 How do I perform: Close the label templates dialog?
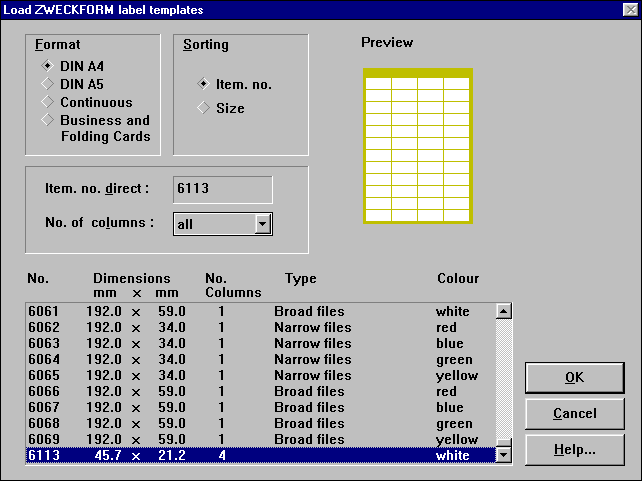(x=630, y=9)
